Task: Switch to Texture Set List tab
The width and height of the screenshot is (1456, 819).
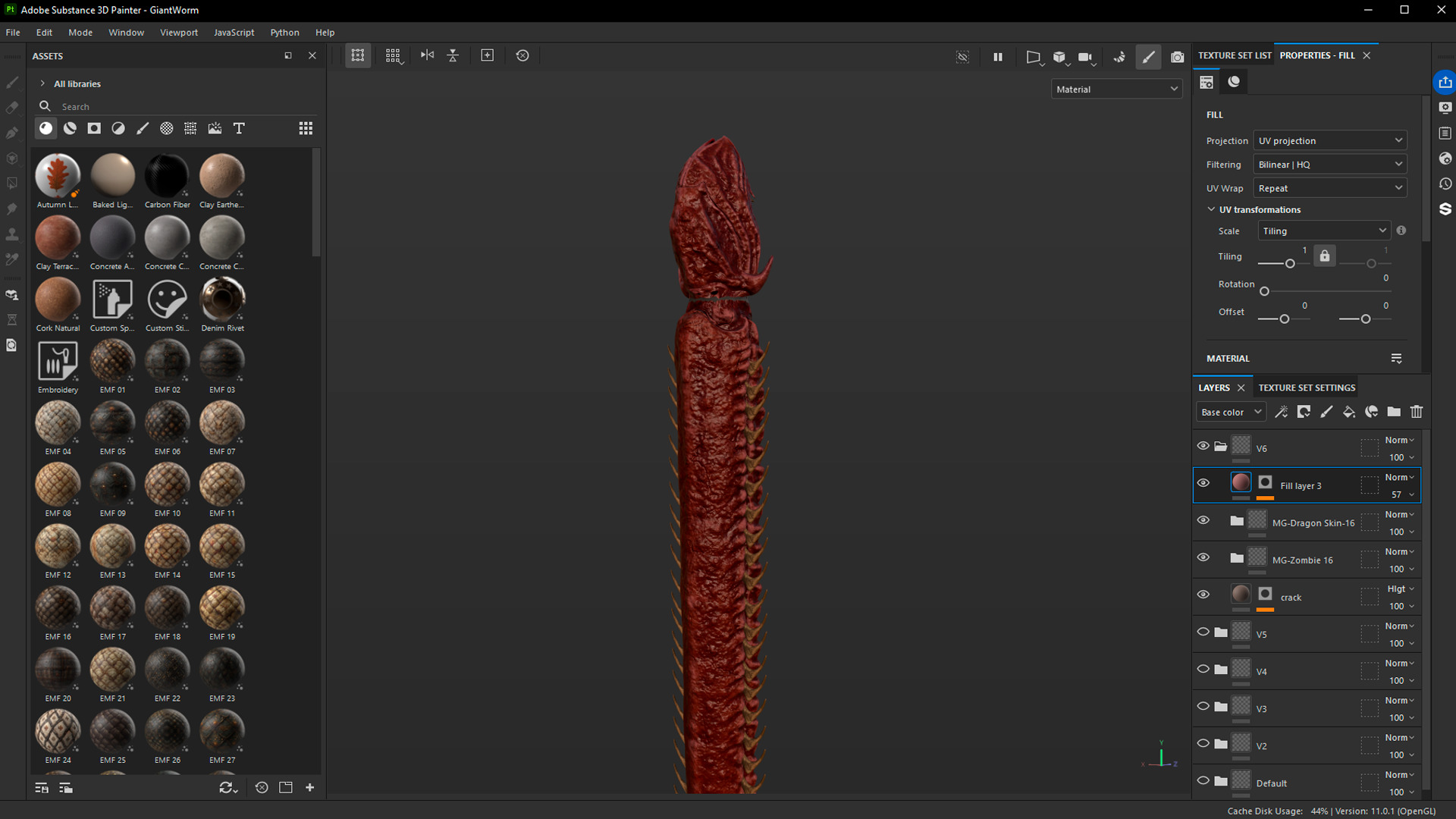Action: (x=1234, y=55)
